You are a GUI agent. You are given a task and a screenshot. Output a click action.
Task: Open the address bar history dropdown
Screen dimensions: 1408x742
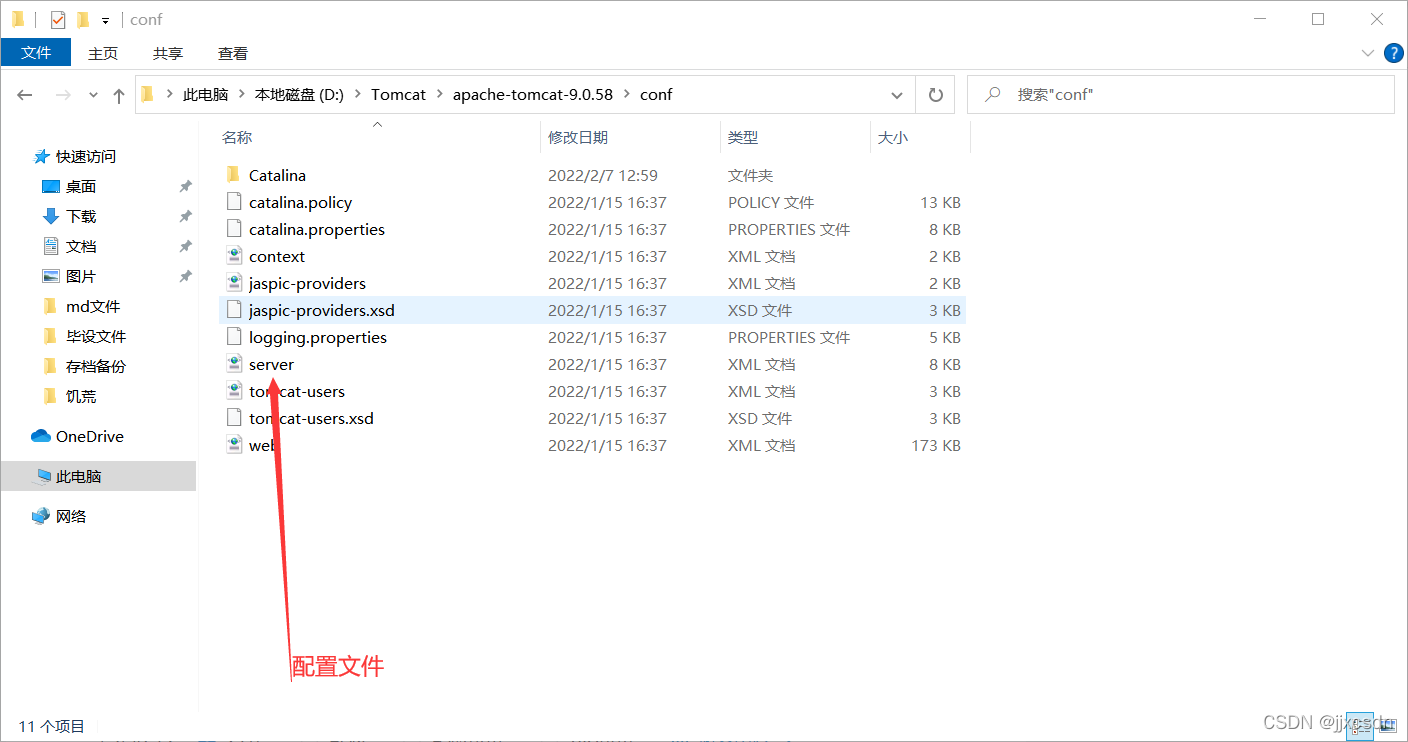point(897,94)
